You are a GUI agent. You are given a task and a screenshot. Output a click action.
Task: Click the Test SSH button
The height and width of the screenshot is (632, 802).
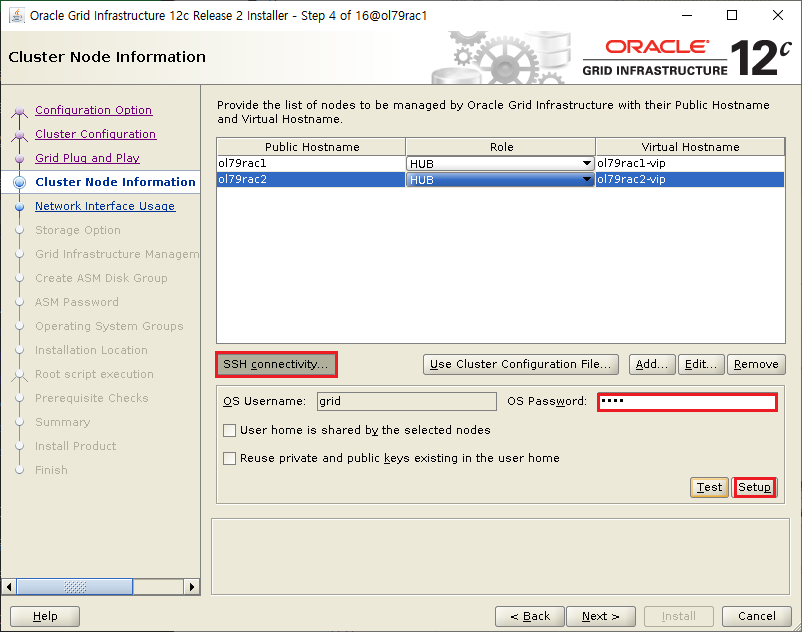(x=709, y=487)
